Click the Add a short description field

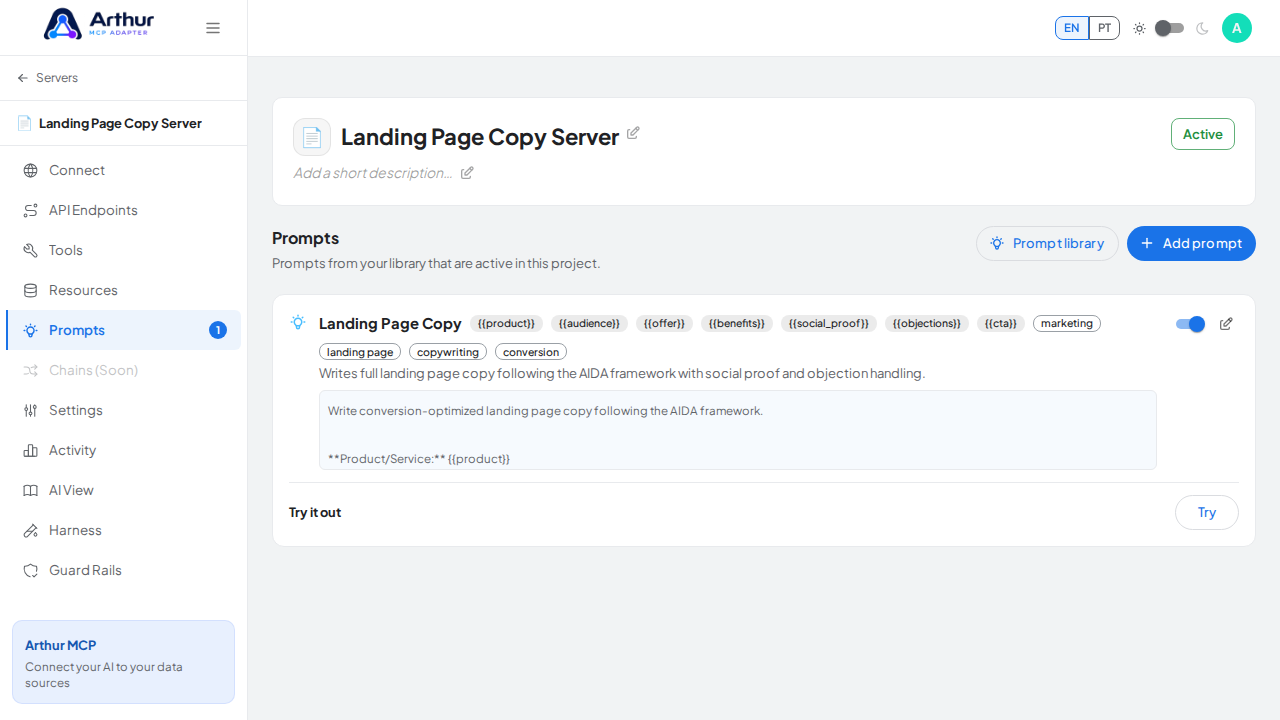coord(372,173)
